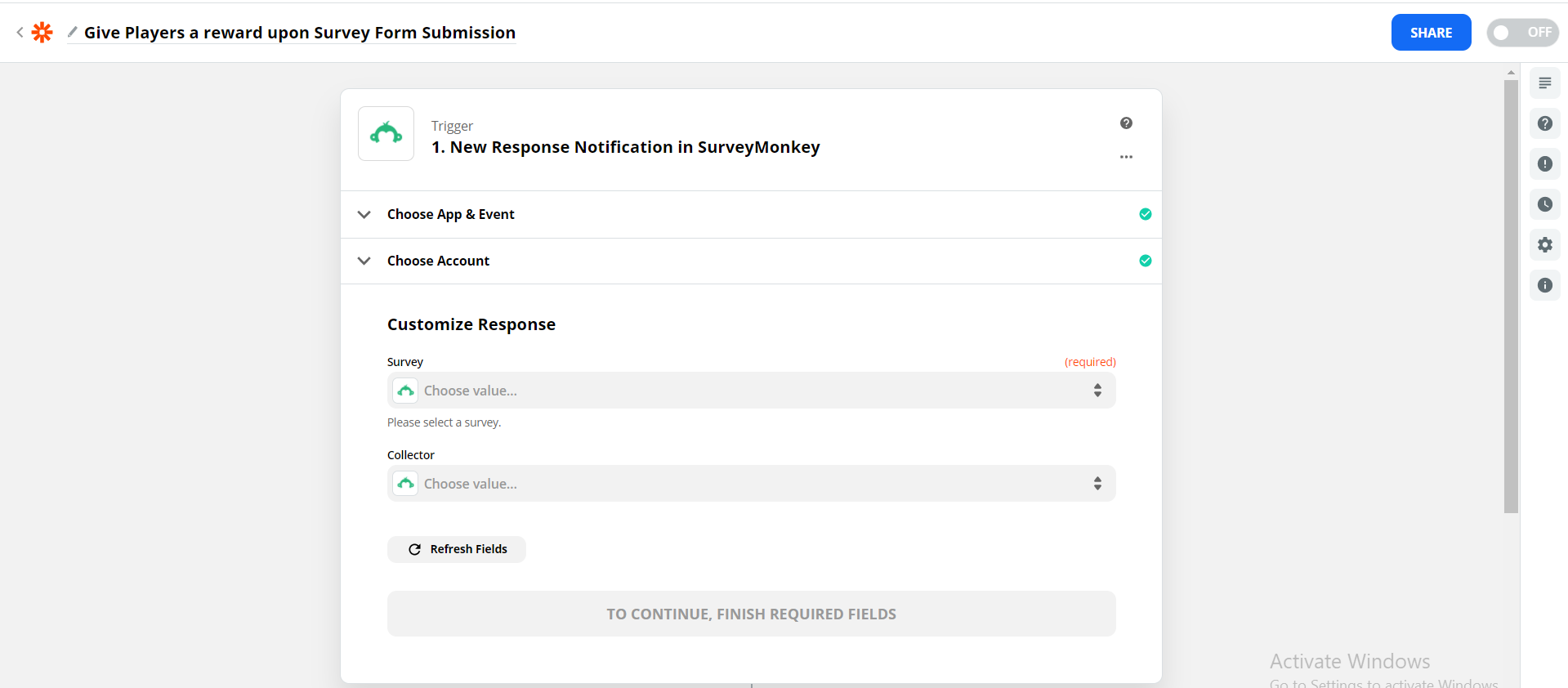
Task: Toggle the Zap OFF switch on
Action: coord(1522,33)
